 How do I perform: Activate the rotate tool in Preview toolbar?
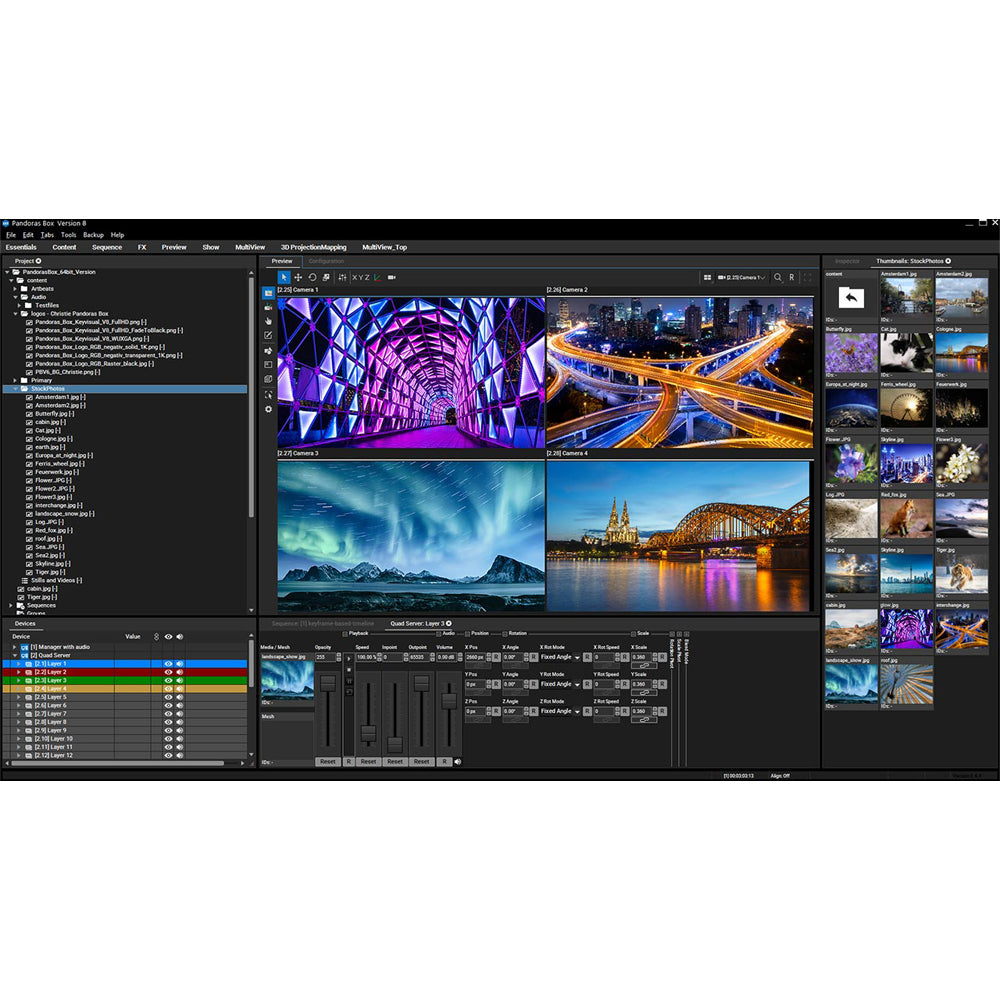[312, 277]
